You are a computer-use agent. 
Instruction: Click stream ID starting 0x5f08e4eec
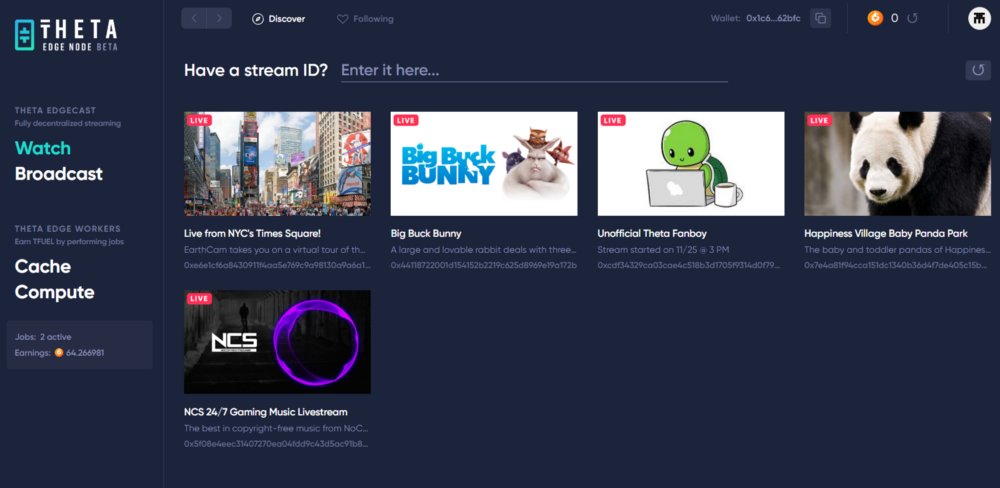coord(276,443)
